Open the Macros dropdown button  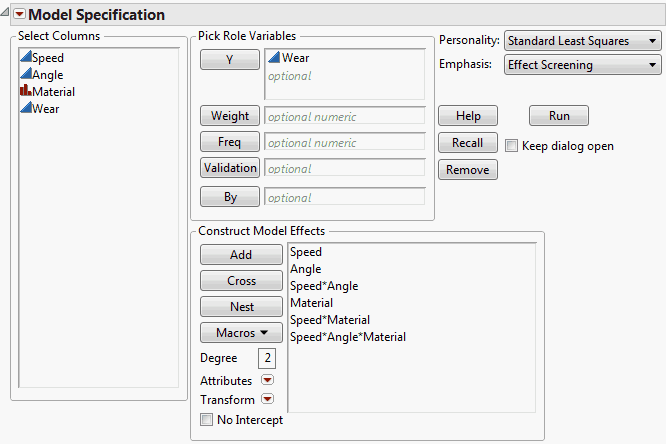point(241,333)
